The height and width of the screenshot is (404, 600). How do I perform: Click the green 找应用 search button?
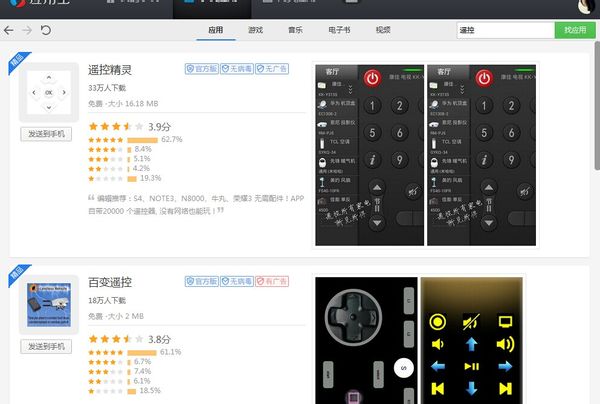(x=575, y=30)
